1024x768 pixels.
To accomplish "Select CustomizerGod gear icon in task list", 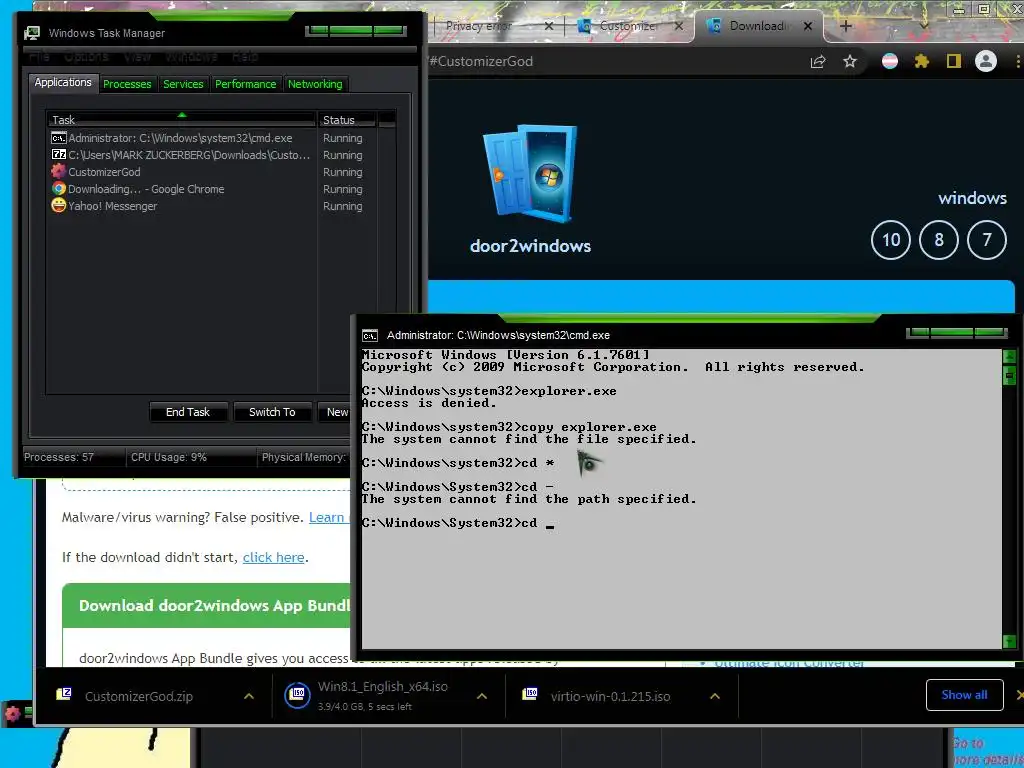I will 59,172.
